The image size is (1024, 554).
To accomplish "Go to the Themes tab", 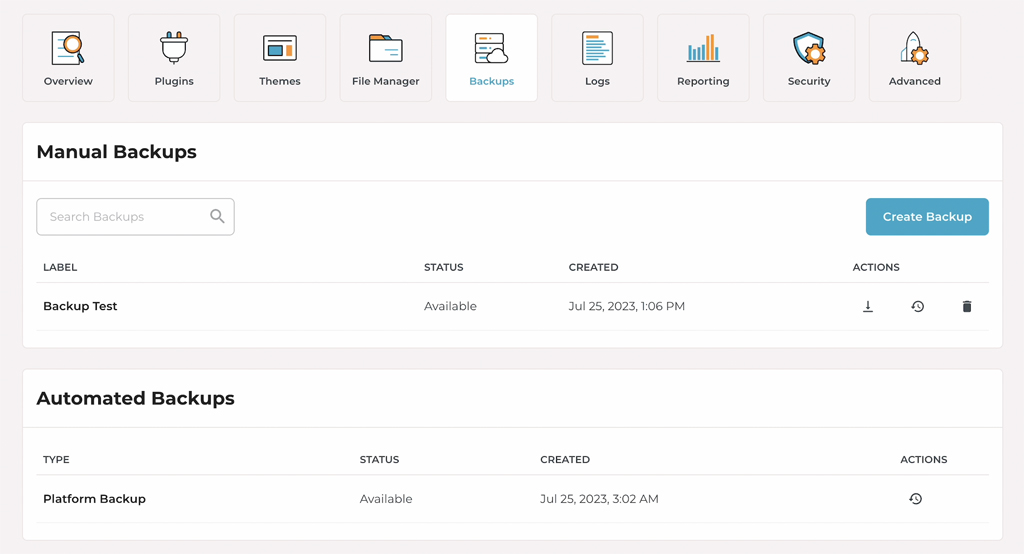I will 280,58.
